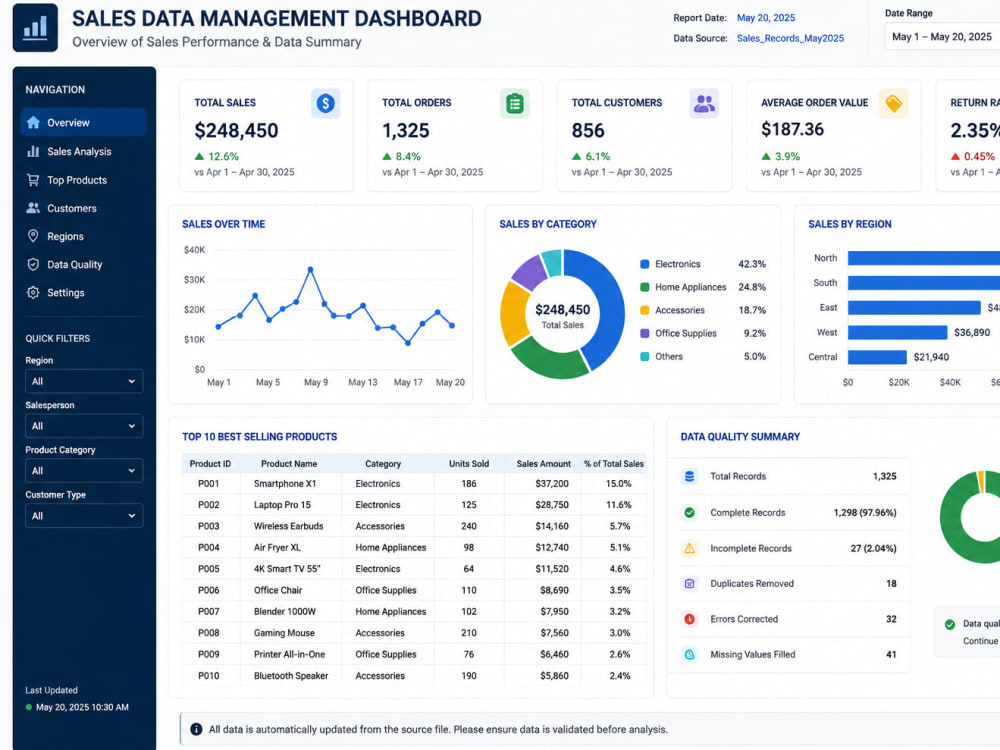Click the info icon in the footer notice

coord(196,729)
